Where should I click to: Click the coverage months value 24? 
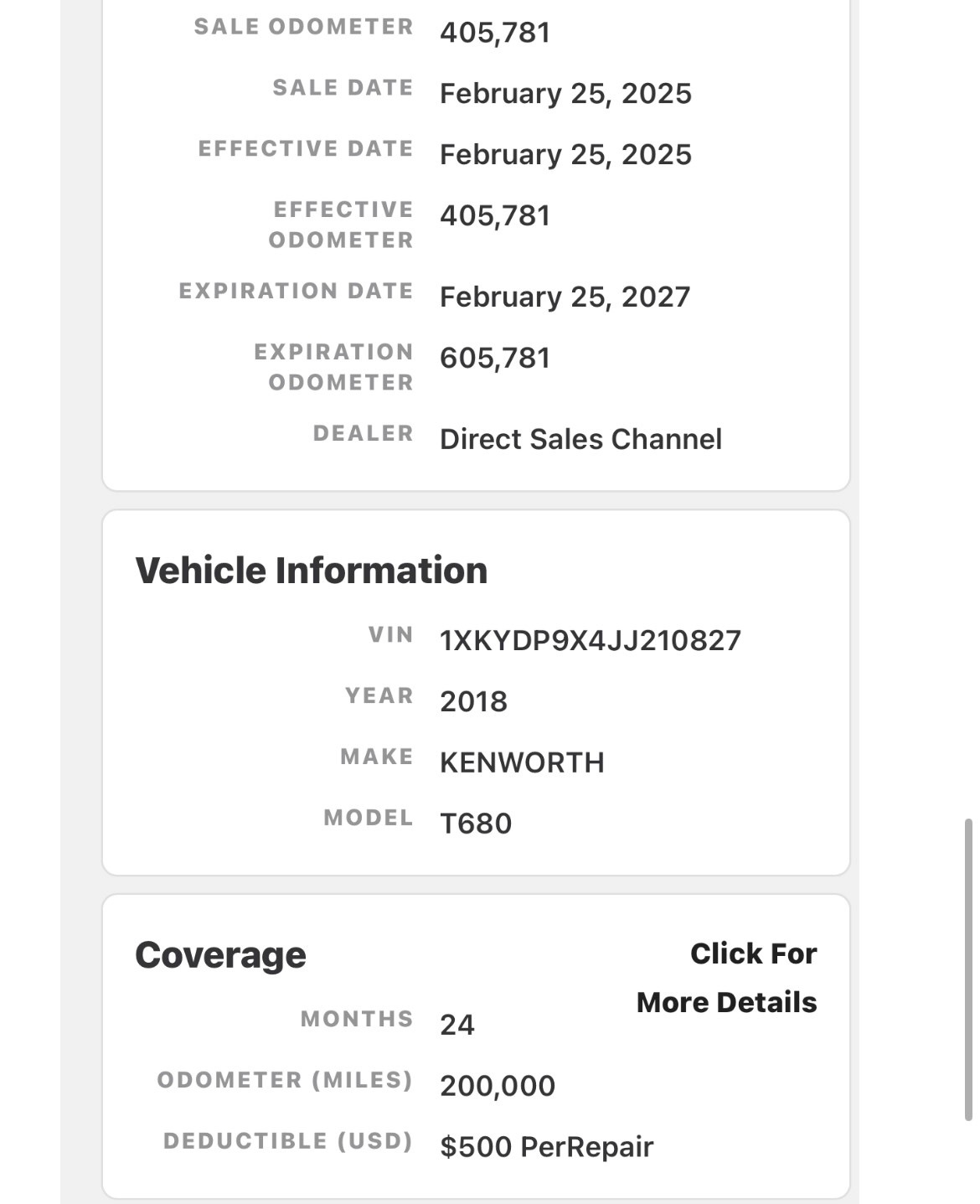457,1025
